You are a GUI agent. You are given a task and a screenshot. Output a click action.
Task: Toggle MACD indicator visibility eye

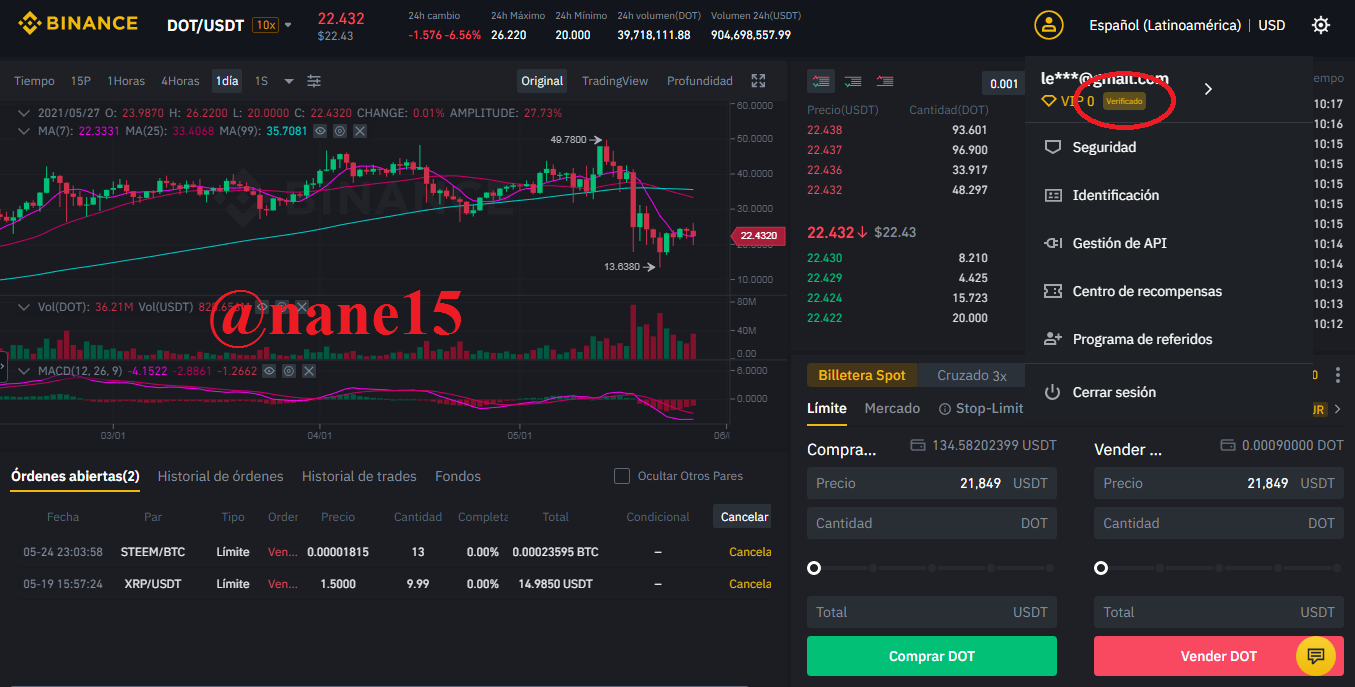click(x=269, y=371)
